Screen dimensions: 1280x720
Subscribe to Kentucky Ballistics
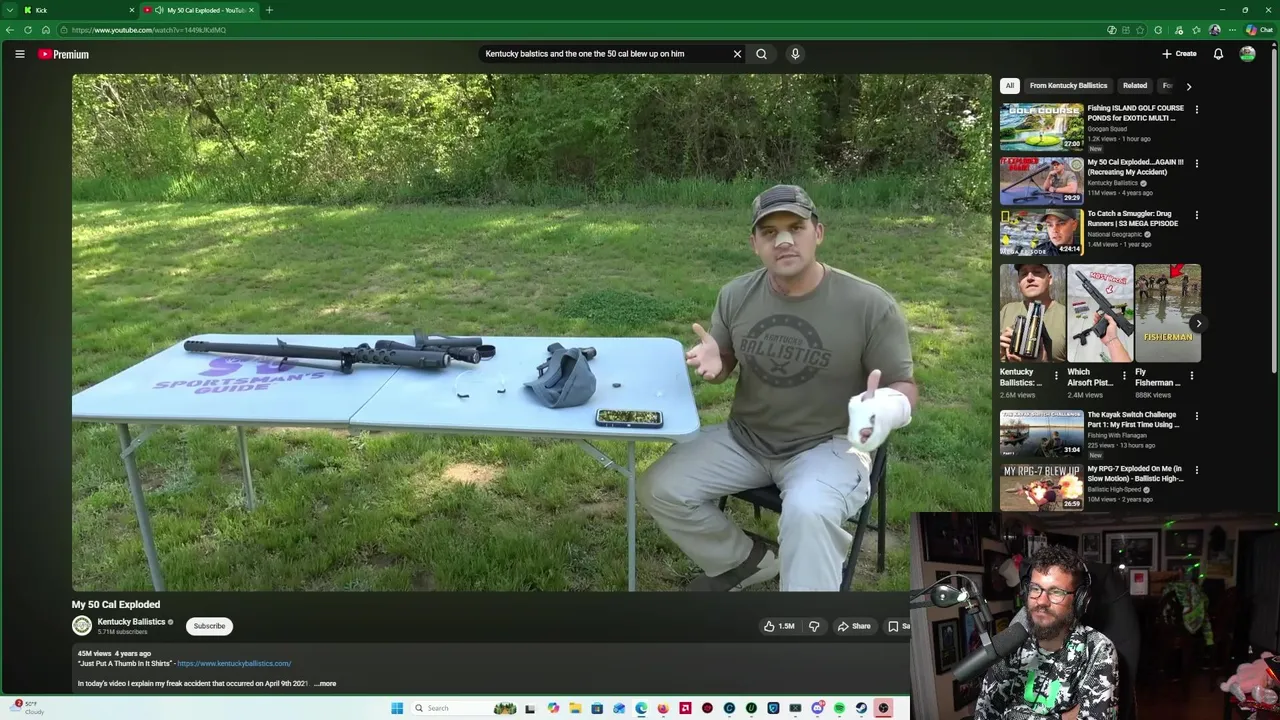(x=209, y=626)
